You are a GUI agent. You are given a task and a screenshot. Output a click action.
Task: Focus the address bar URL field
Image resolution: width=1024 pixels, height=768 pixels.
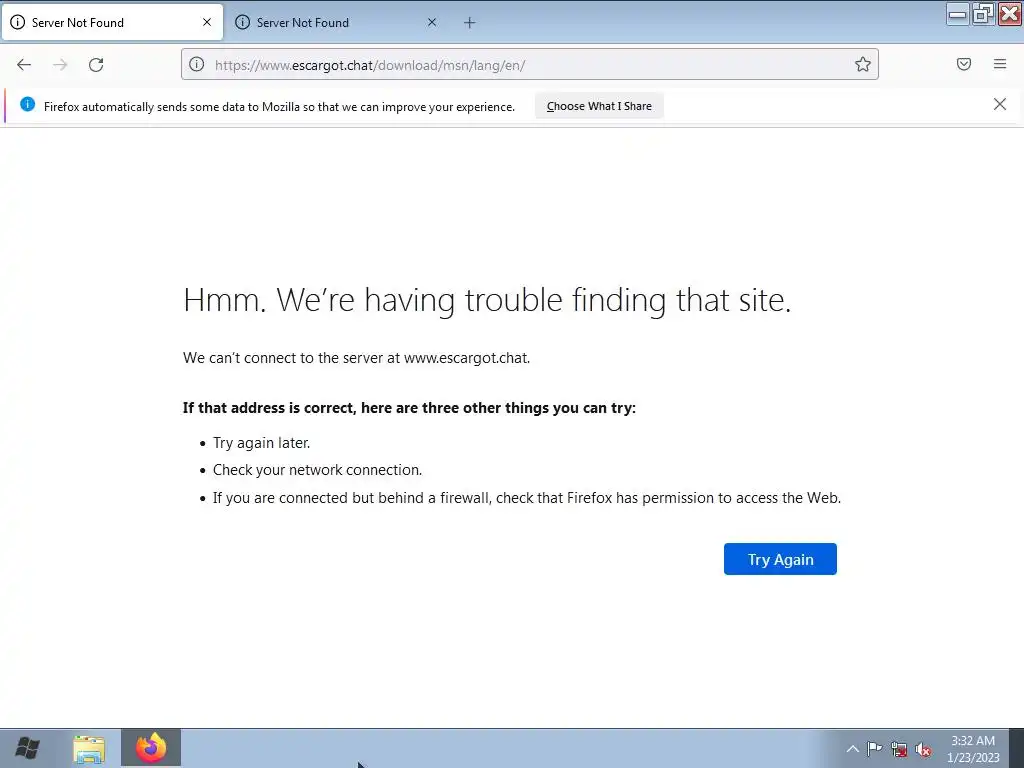point(529,65)
